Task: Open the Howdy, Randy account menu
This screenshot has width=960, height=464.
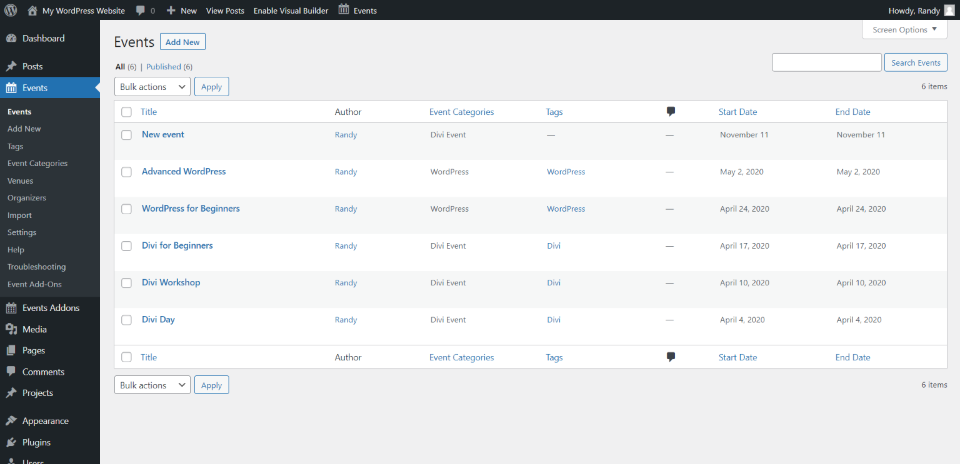Action: pyautogui.click(x=920, y=10)
